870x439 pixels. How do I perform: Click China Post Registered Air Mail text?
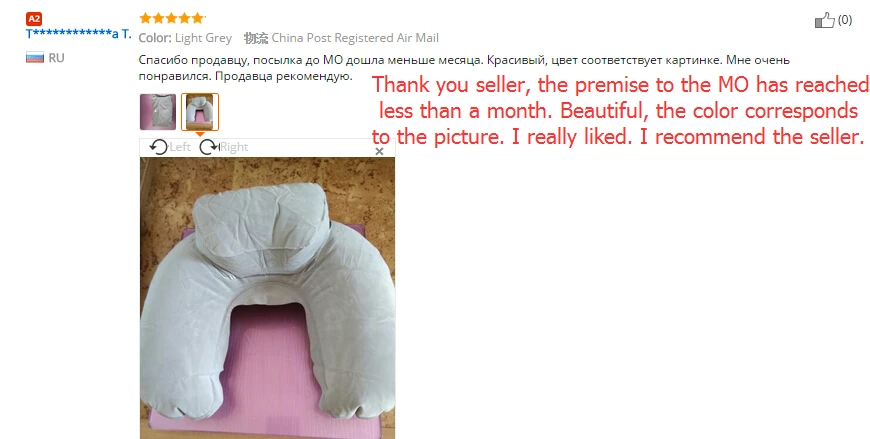point(355,38)
